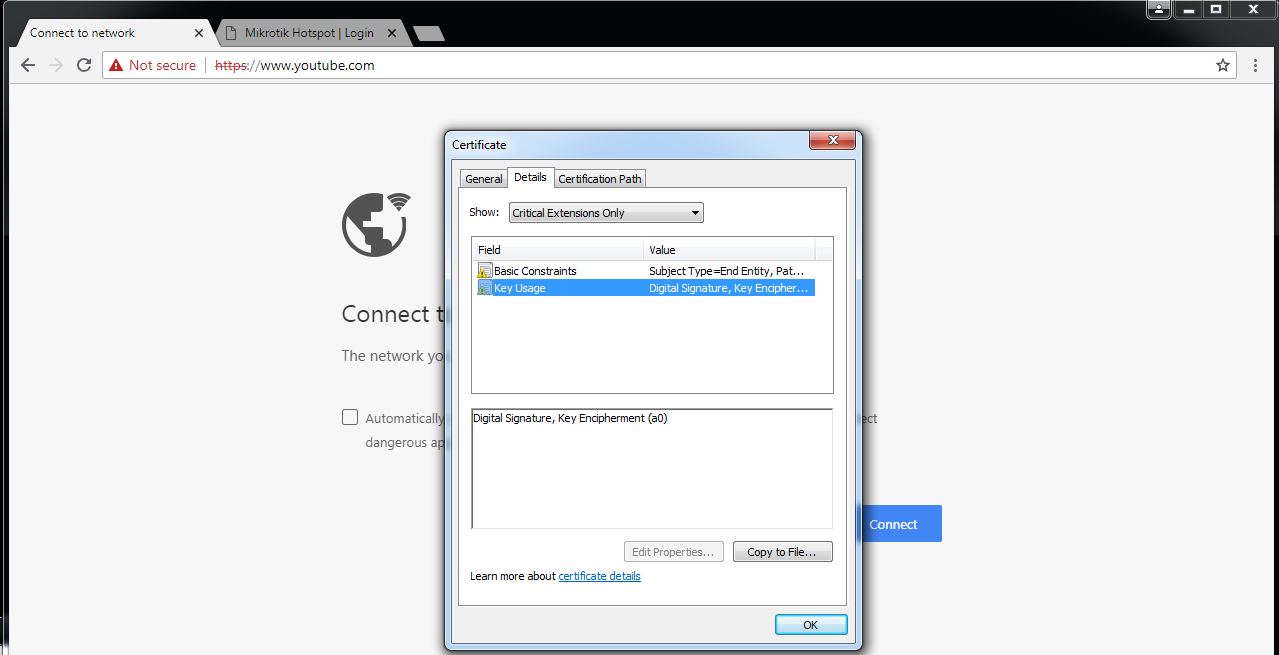Confirm the dialog with OK
The image size is (1279, 655).
pyautogui.click(x=810, y=624)
